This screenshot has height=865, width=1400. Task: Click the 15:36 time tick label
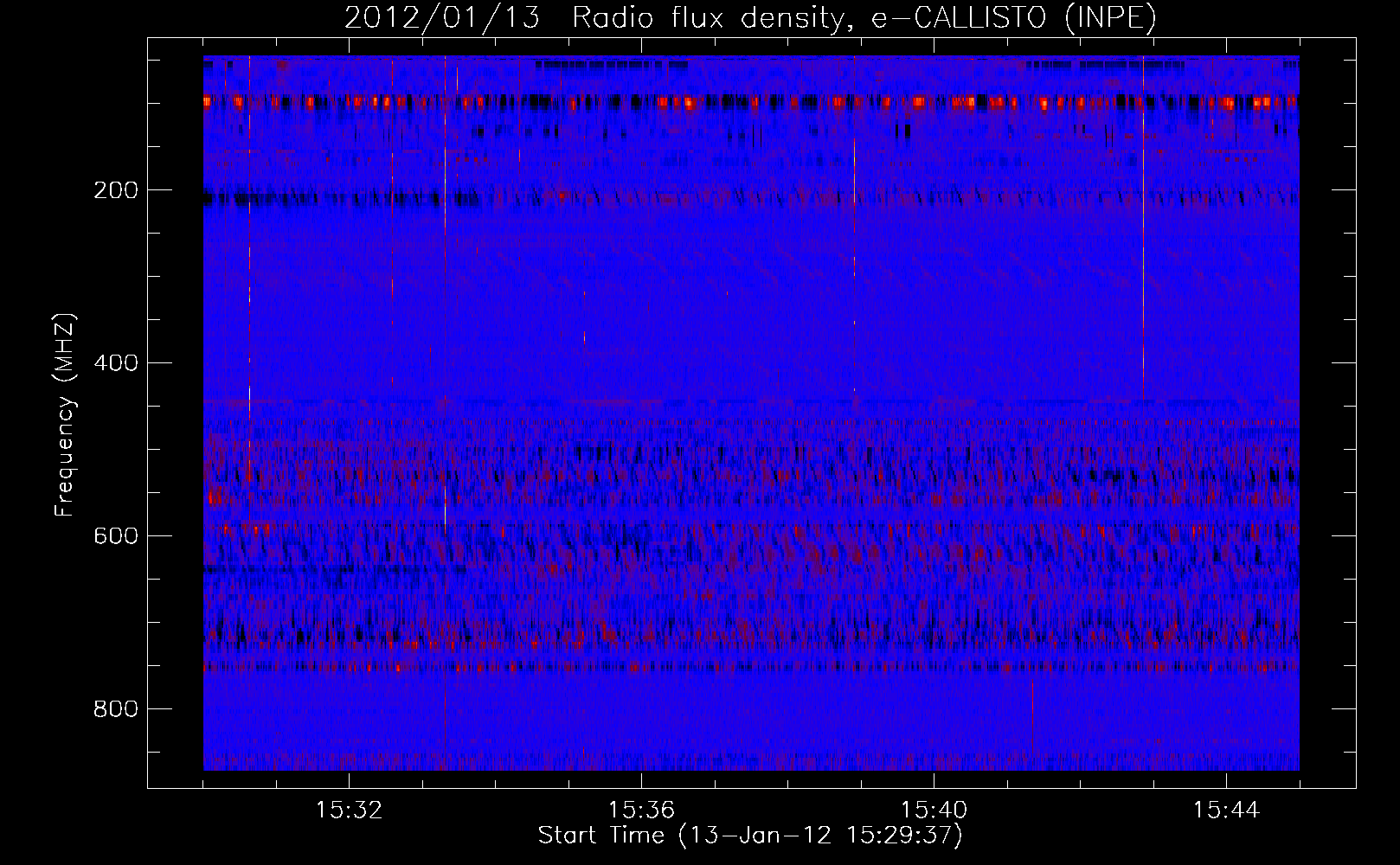(x=641, y=811)
